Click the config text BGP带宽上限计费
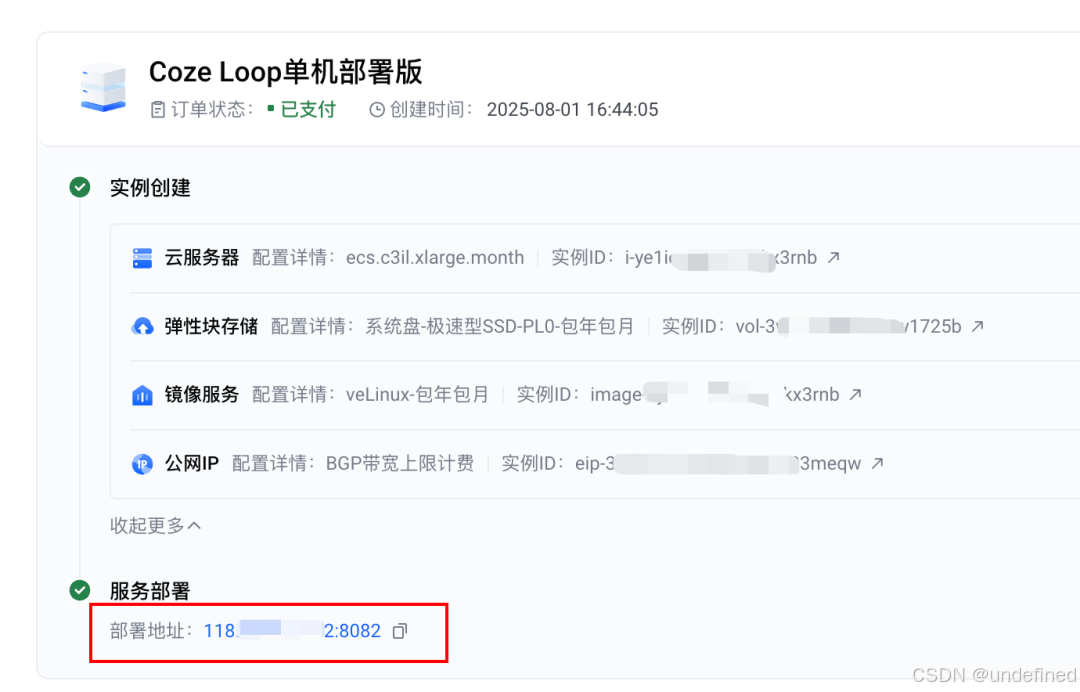1080x692 pixels. coord(399,463)
